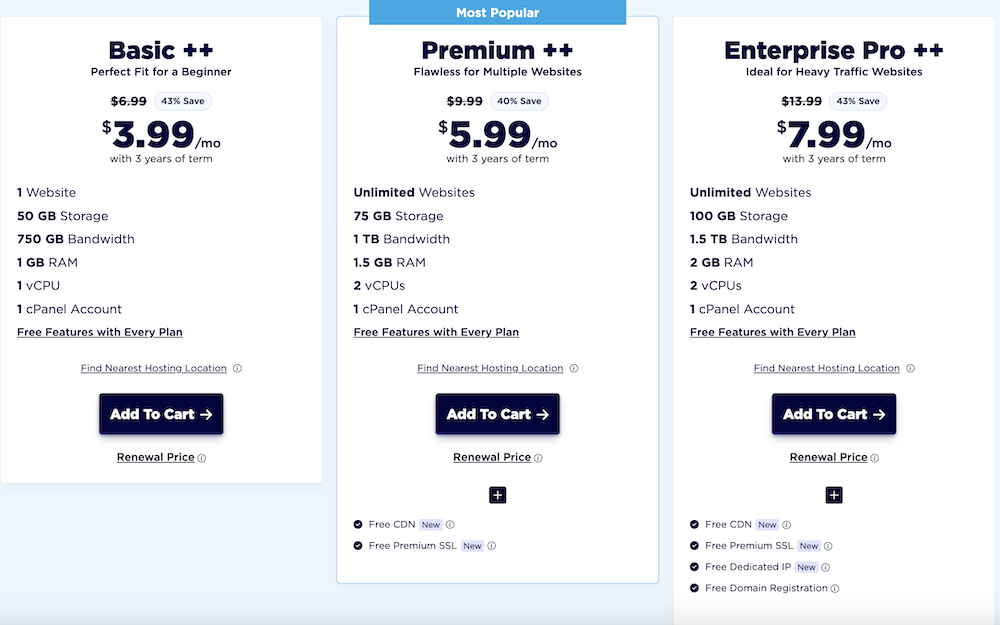Add Premium ++ plan to cart
1000x625 pixels.
coord(497,414)
